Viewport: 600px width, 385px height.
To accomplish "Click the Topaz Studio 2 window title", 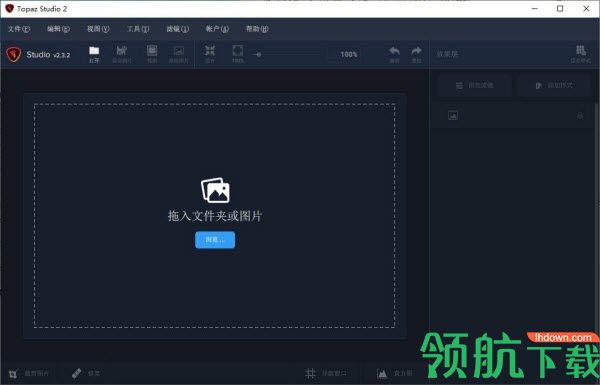I will (x=42, y=9).
